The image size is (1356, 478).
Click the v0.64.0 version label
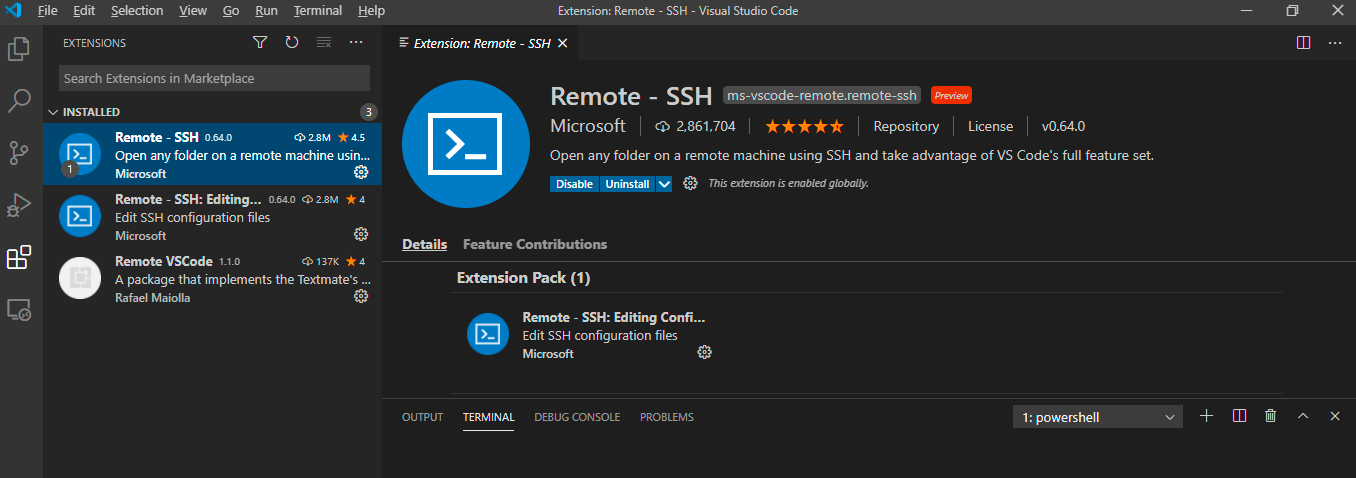[x=1063, y=126]
